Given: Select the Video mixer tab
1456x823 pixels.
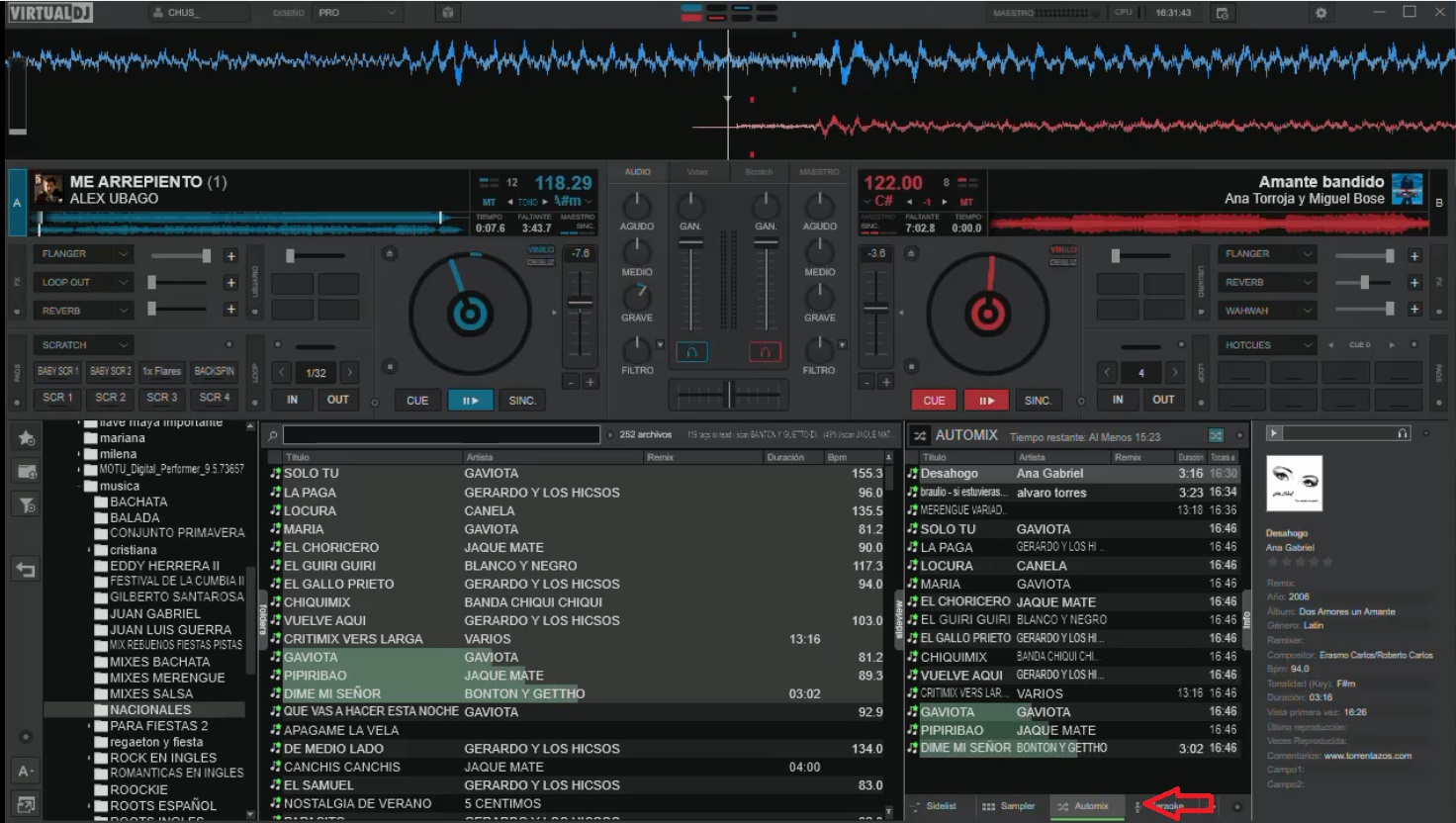Looking at the screenshot, I should click(x=697, y=172).
